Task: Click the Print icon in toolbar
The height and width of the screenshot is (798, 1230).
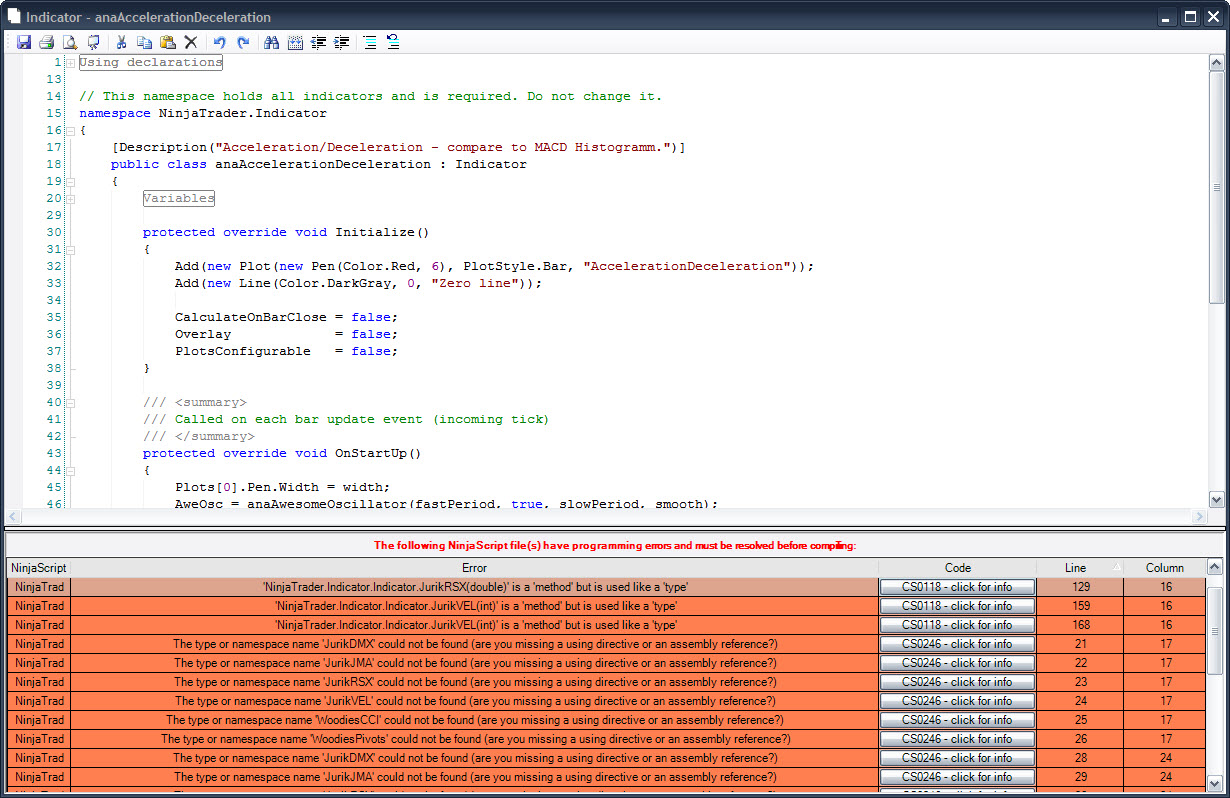Action: pyautogui.click(x=46, y=42)
